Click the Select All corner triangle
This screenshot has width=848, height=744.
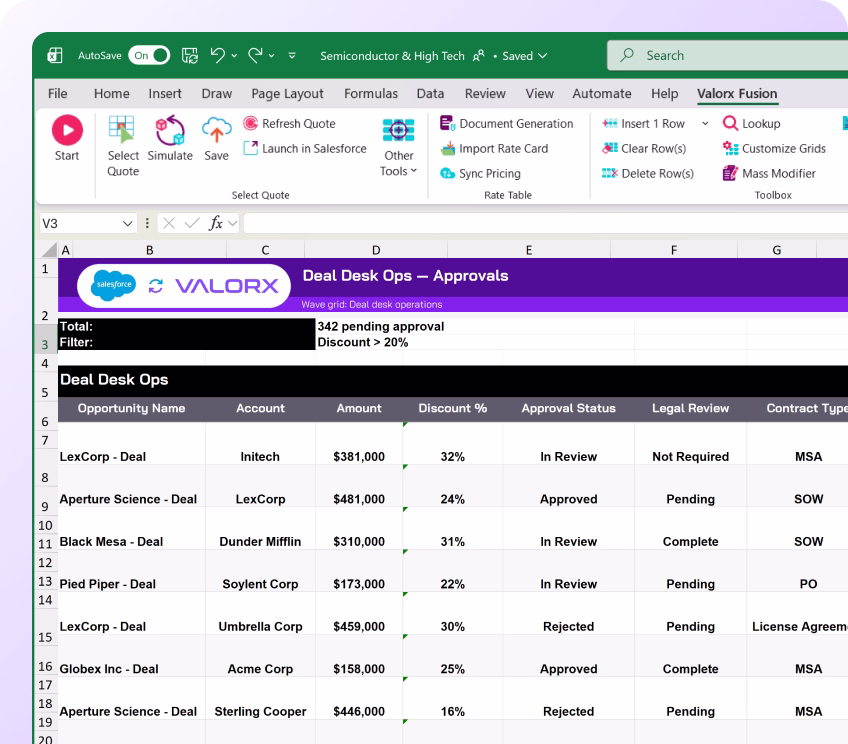click(x=50, y=249)
